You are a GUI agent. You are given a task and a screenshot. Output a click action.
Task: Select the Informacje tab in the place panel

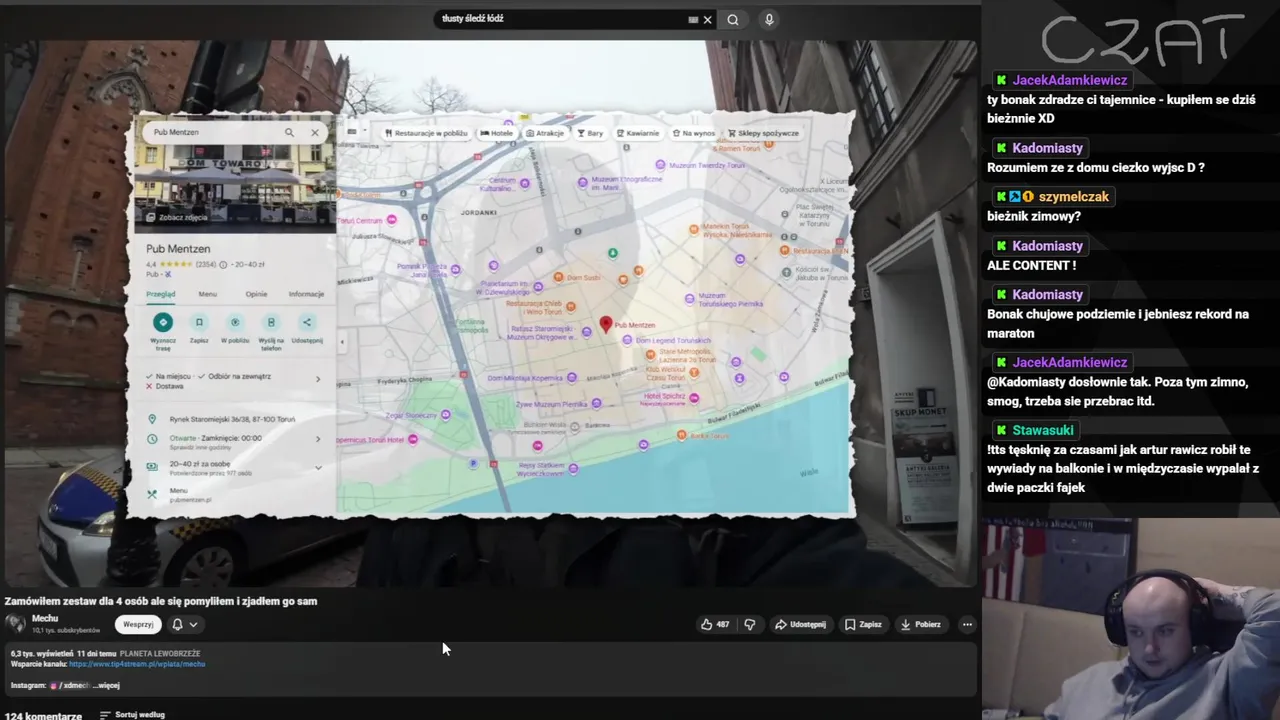(306, 294)
